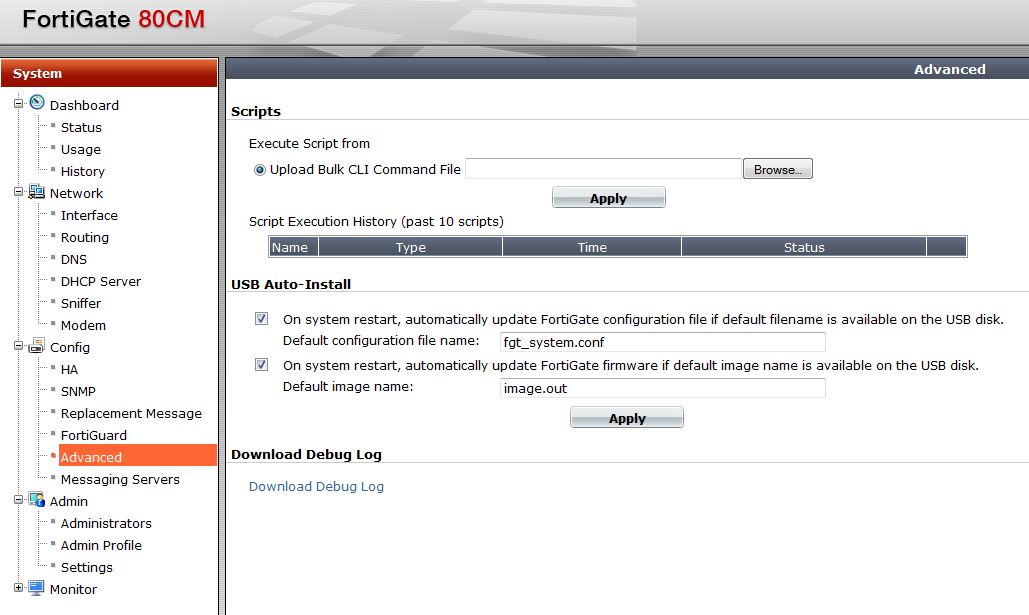Click the Name column header
This screenshot has width=1029, height=615.
[x=293, y=247]
